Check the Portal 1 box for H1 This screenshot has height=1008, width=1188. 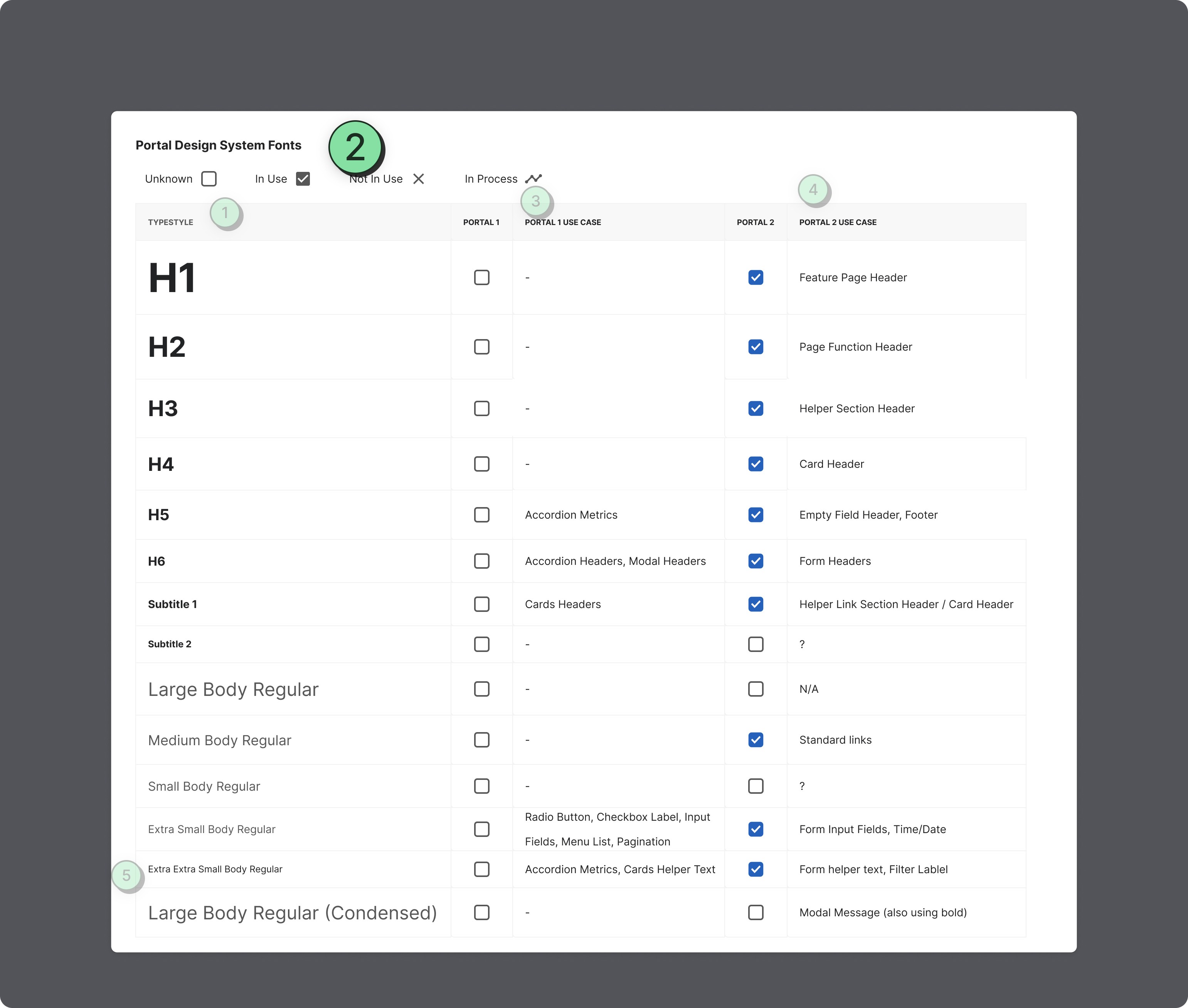[481, 278]
